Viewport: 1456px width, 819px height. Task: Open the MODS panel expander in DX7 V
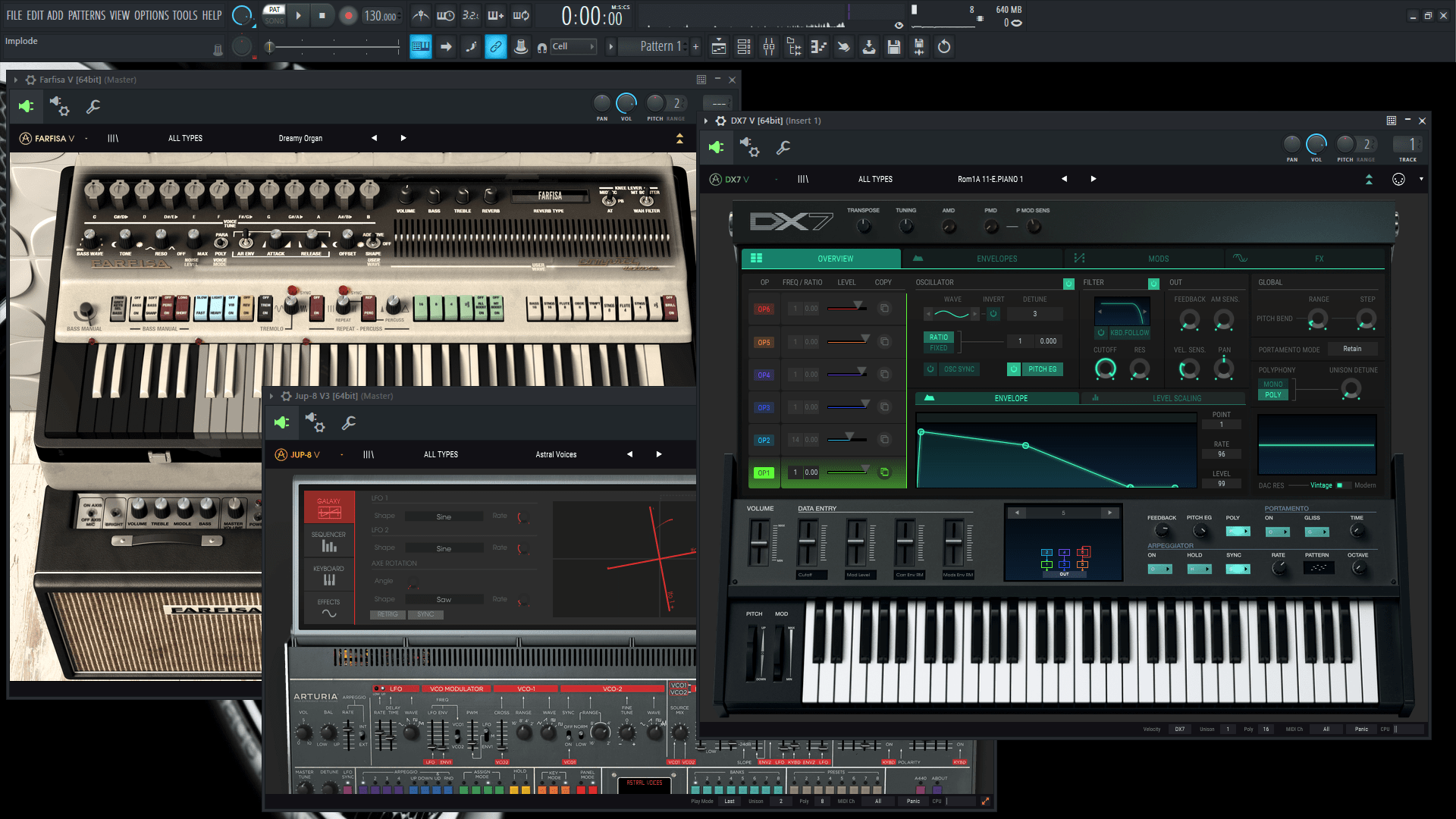coord(1157,258)
